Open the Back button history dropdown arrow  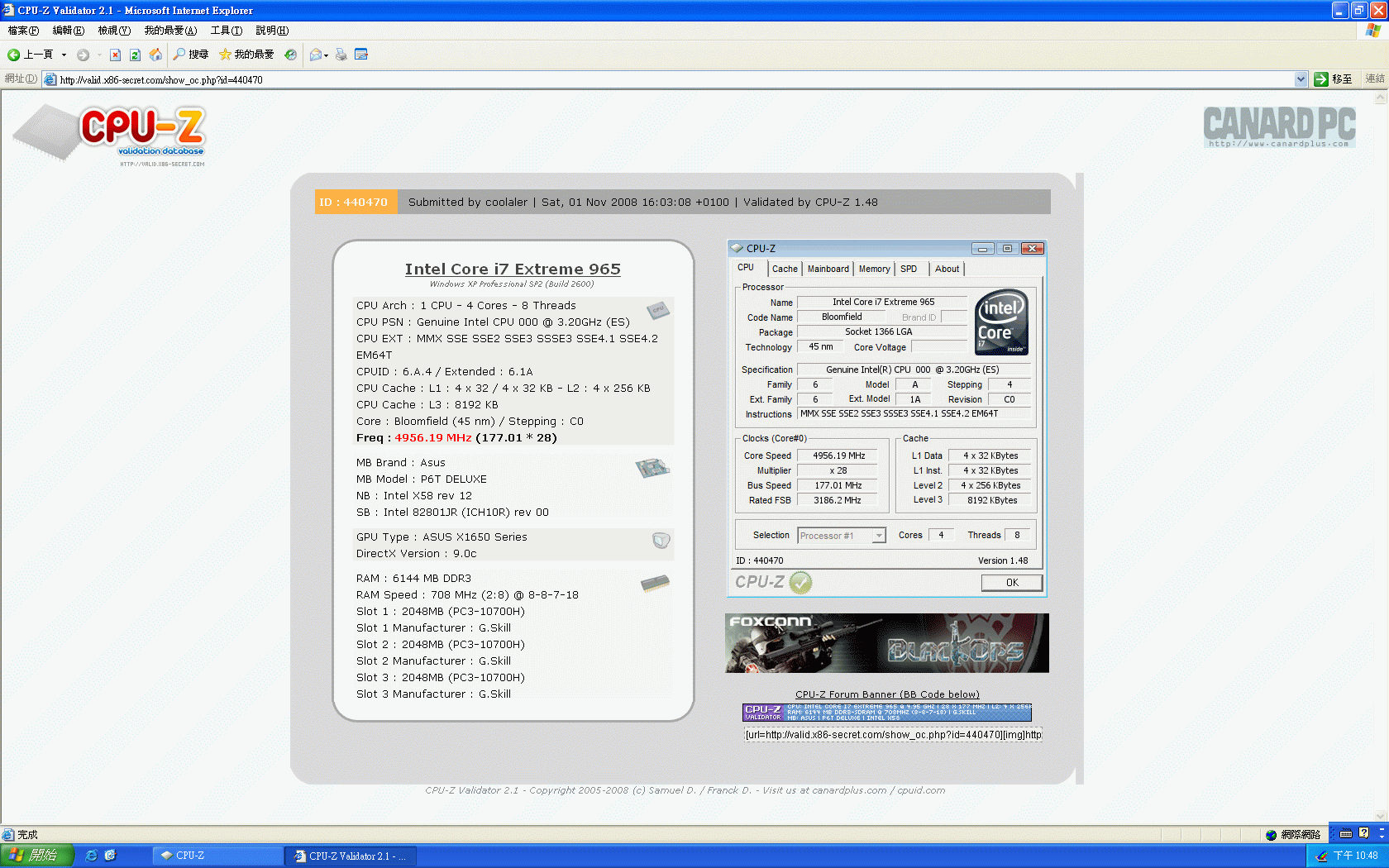coord(64,55)
